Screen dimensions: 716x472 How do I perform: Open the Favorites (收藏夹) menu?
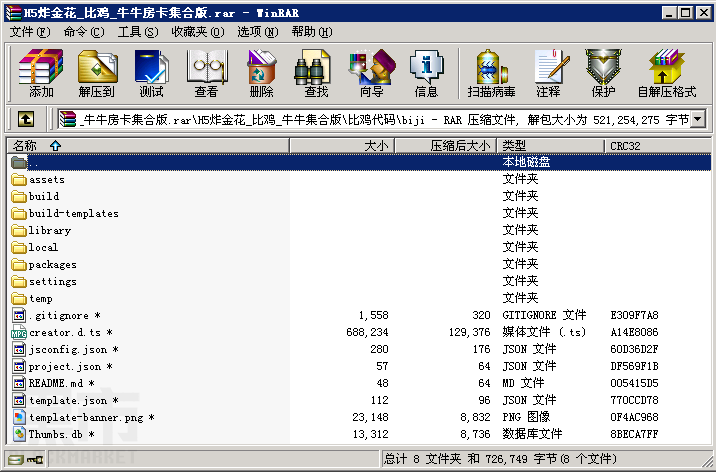[x=198, y=32]
